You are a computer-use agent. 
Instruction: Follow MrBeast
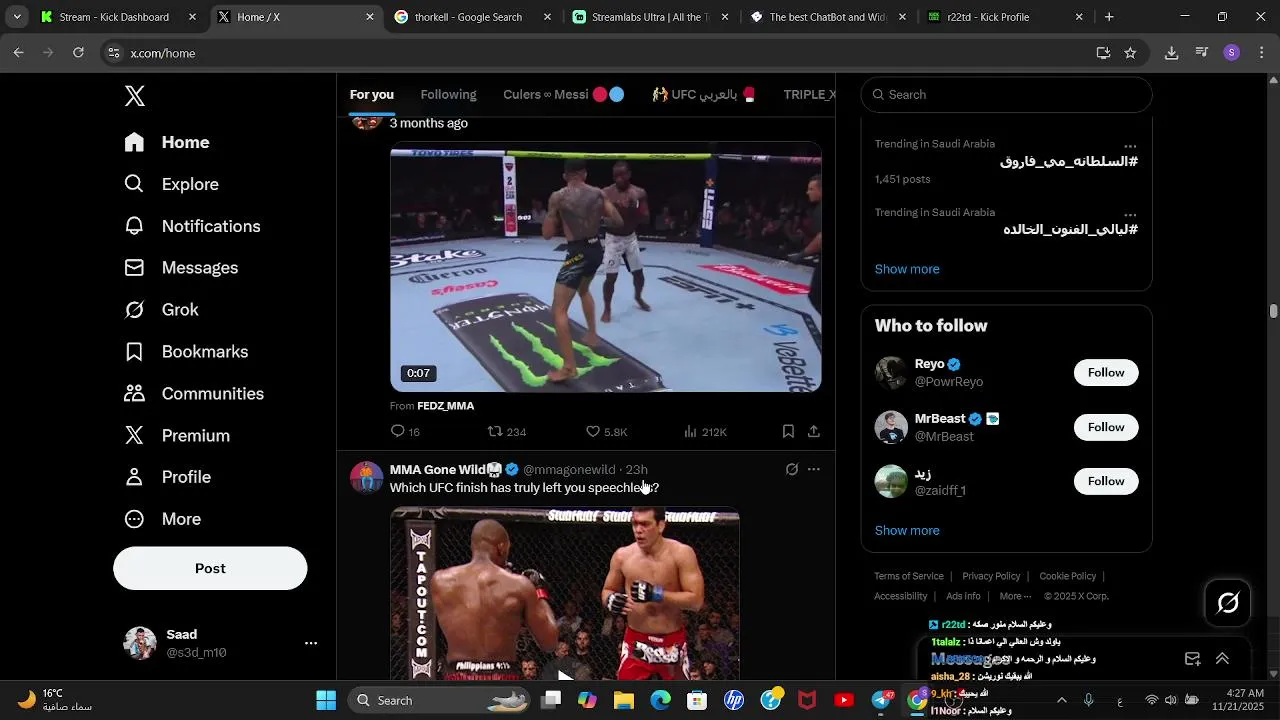[x=1106, y=427]
